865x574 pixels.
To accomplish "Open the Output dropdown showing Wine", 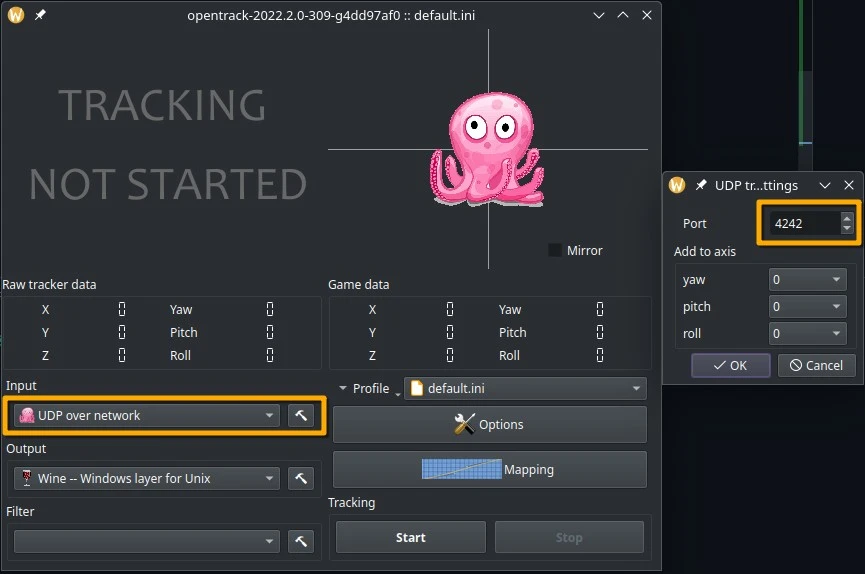I will (x=146, y=478).
